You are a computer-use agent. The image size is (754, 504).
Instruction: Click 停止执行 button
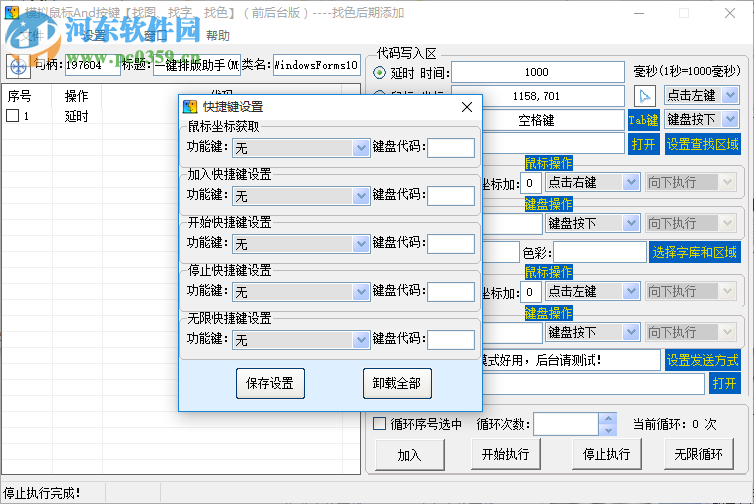point(606,454)
